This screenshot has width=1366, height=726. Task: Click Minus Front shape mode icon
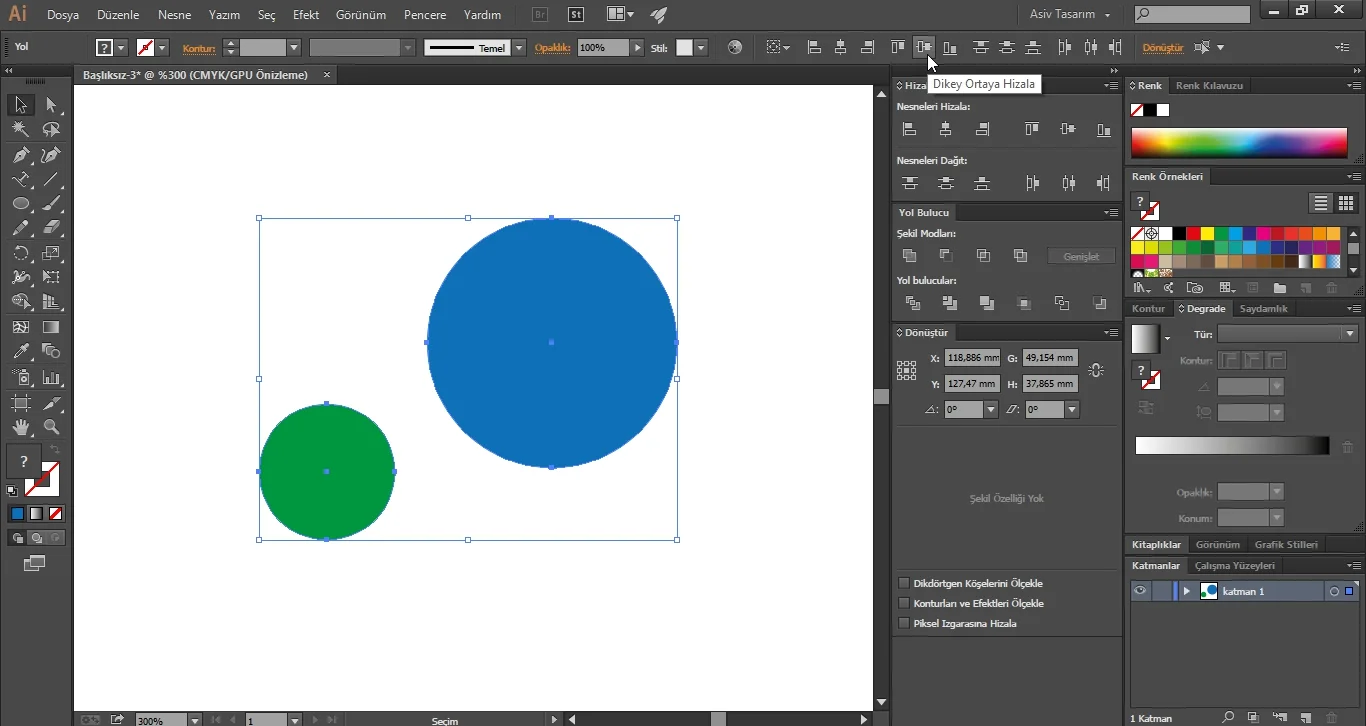(946, 256)
